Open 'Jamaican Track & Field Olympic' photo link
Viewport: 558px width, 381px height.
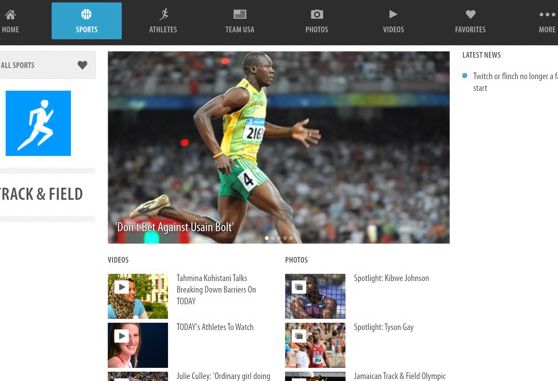click(399, 376)
